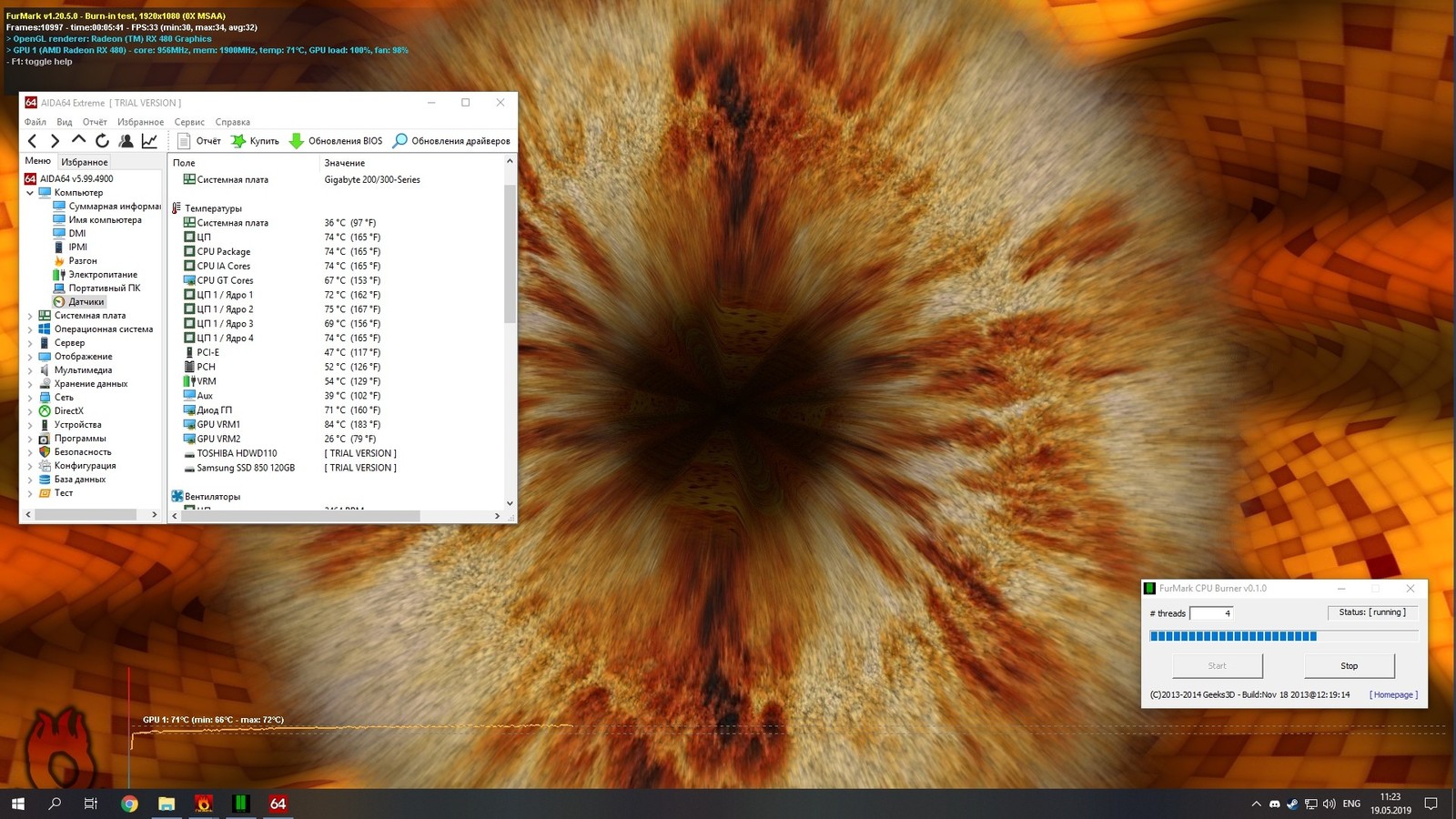The image size is (1456, 819).
Task: Select the TOSHIBA HDWD110 row
Action: point(336,454)
